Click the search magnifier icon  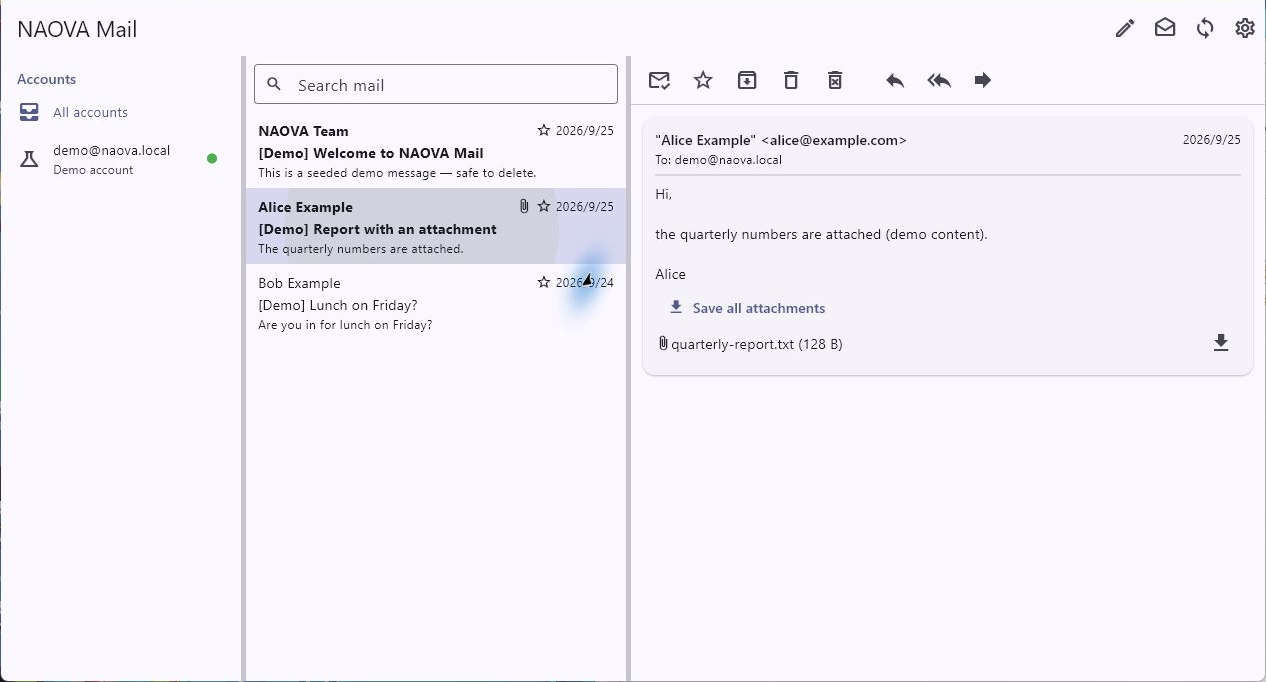[275, 85]
